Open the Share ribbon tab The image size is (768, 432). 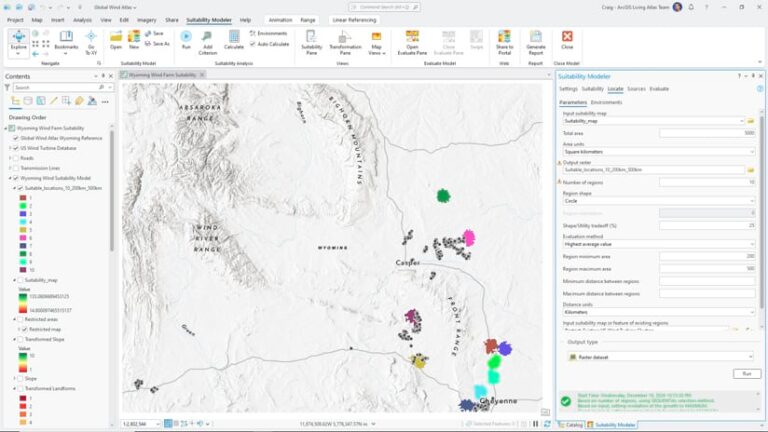(171, 20)
